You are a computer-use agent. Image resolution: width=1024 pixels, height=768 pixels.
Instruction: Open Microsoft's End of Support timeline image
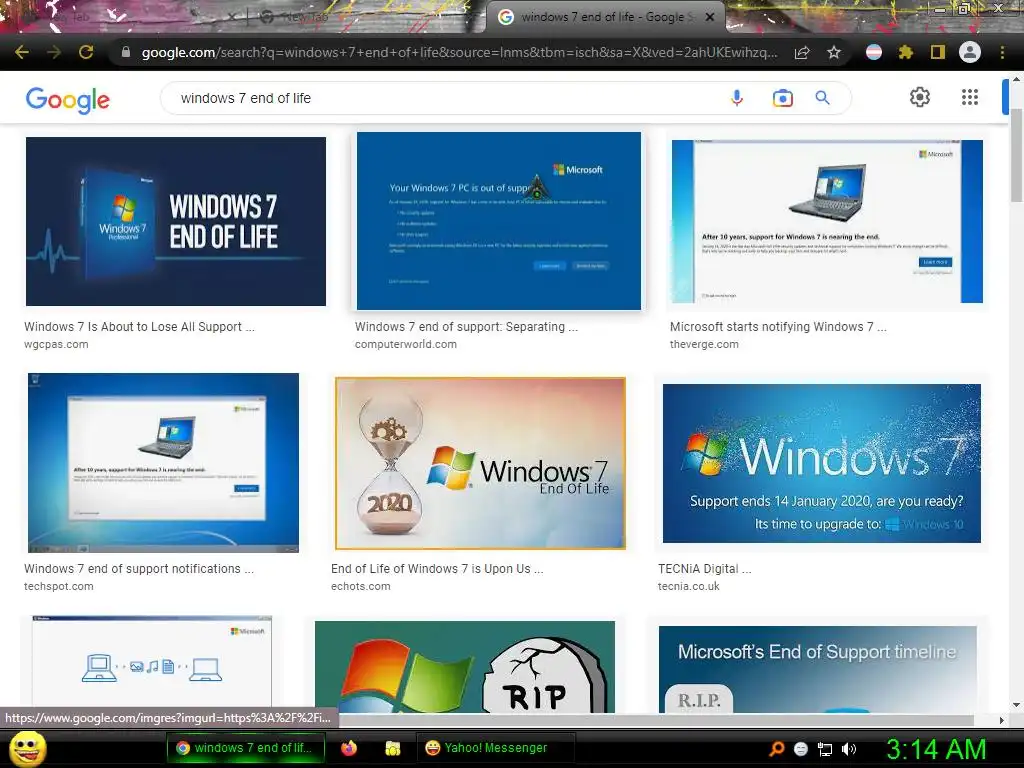click(x=818, y=669)
